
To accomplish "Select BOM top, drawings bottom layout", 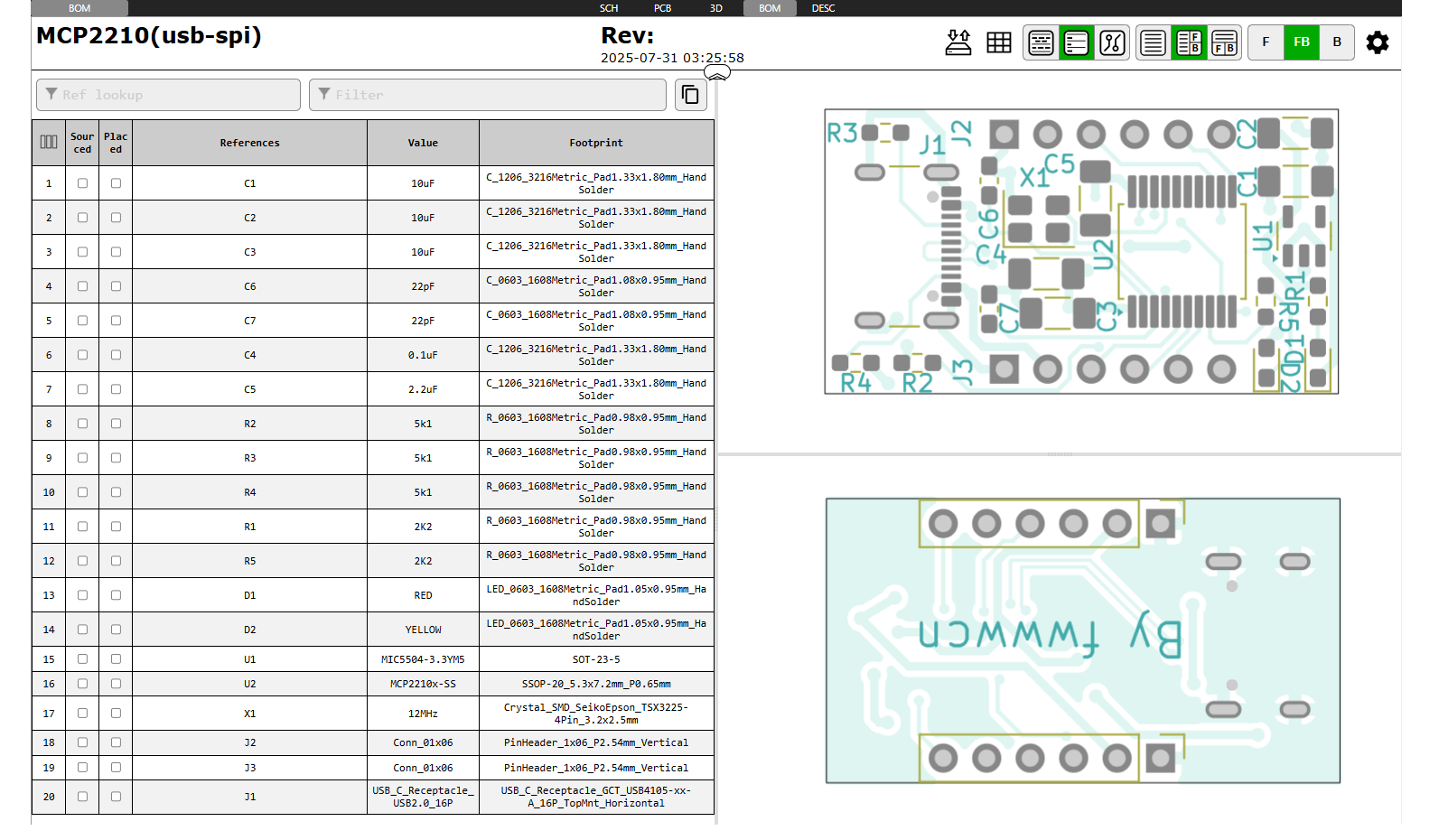I will [x=1225, y=42].
